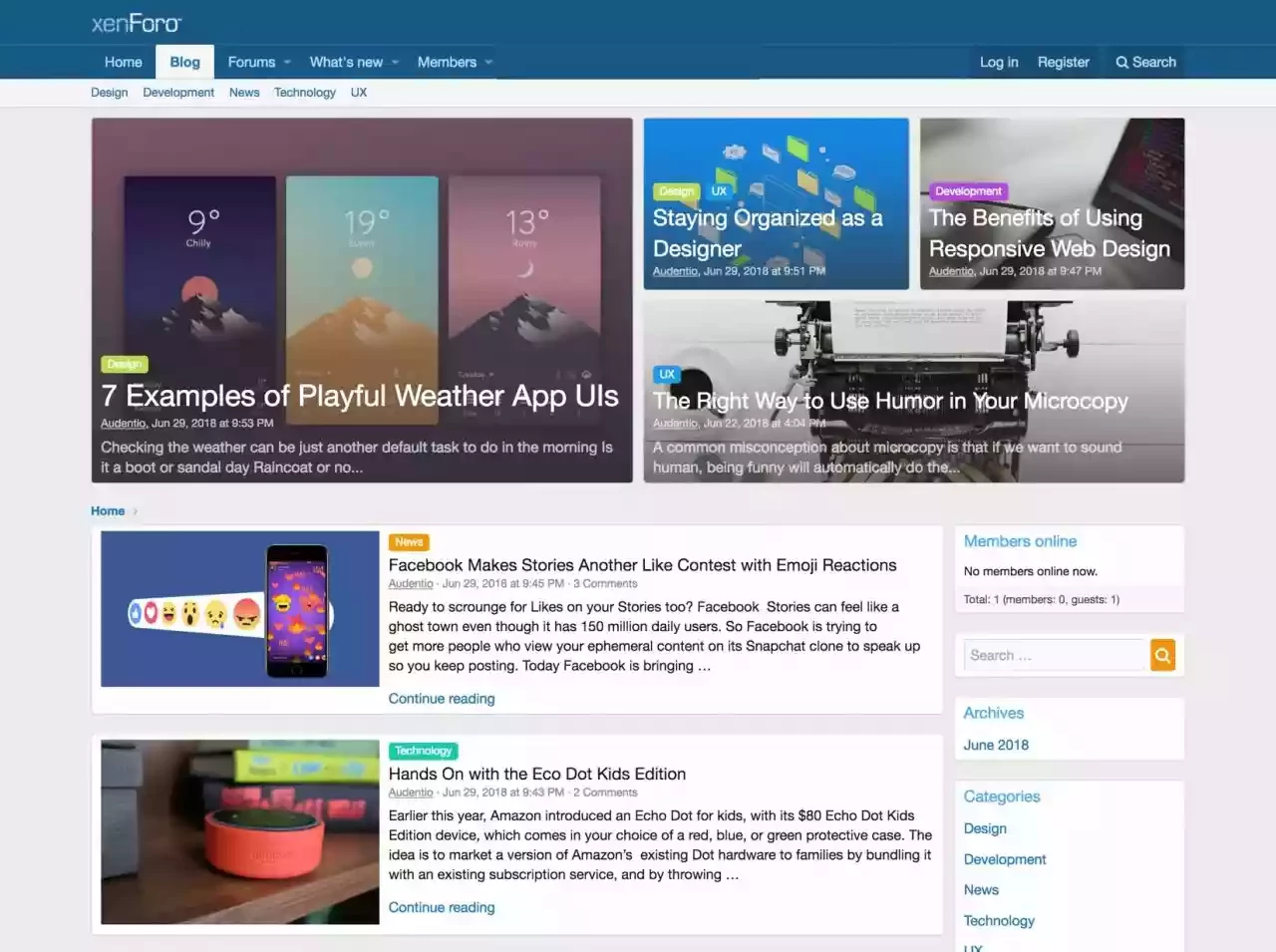This screenshot has width=1276, height=952.
Task: Open Facebook Makes Stories article title
Action: (x=643, y=565)
